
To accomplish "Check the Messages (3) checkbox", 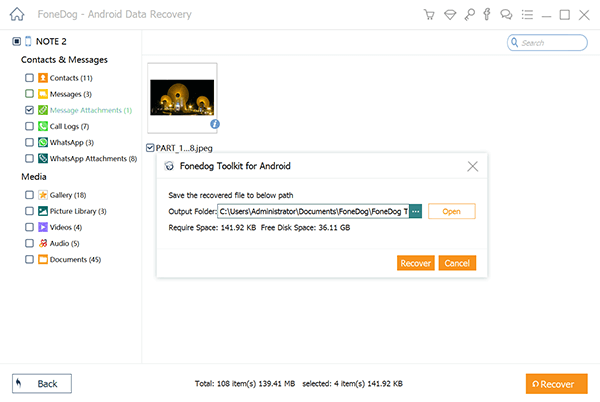I will (x=29, y=94).
